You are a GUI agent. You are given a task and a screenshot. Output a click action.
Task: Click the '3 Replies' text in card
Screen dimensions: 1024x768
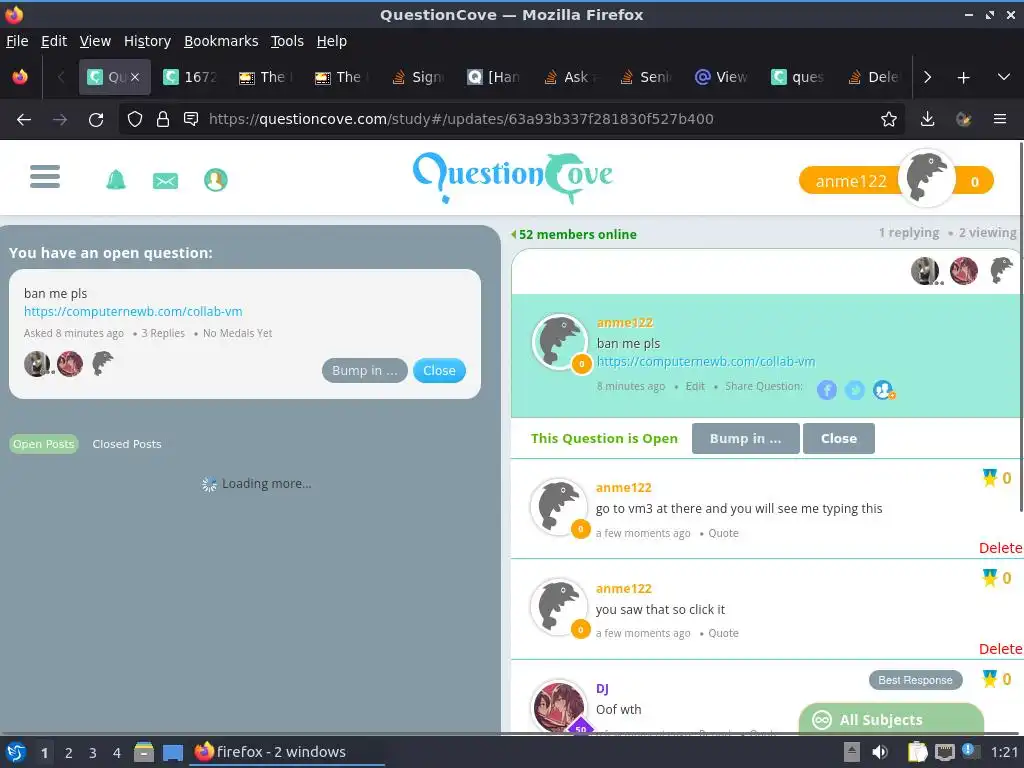coord(163,333)
